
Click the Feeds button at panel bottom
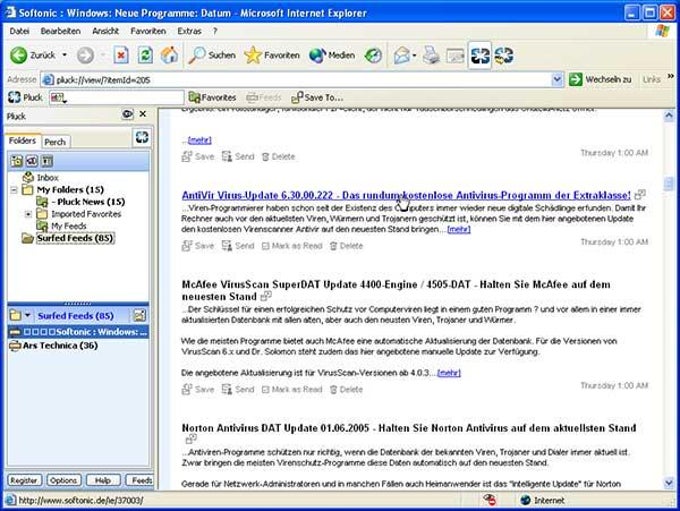pos(140,480)
